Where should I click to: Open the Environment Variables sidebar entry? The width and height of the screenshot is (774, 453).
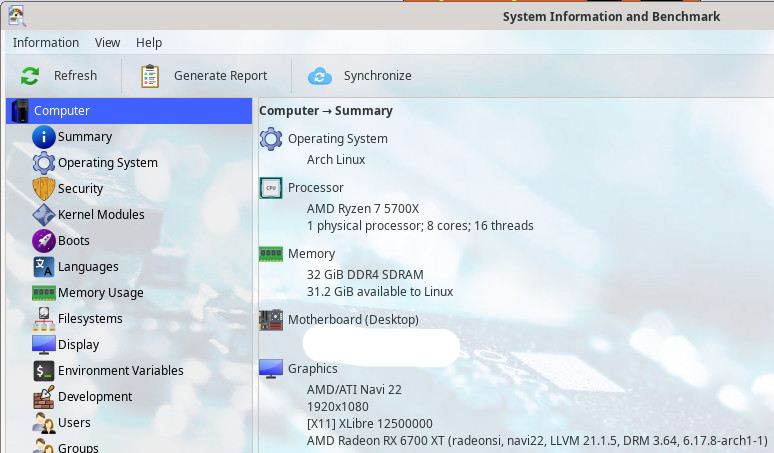tap(120, 371)
